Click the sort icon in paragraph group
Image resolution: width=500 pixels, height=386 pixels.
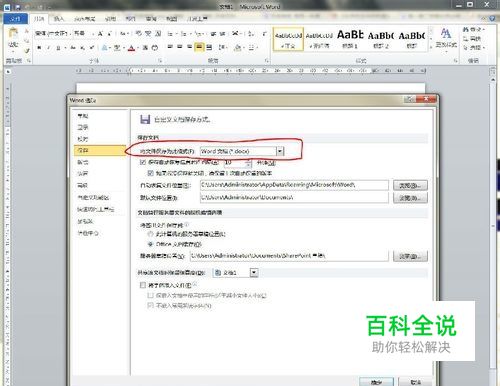[251, 34]
